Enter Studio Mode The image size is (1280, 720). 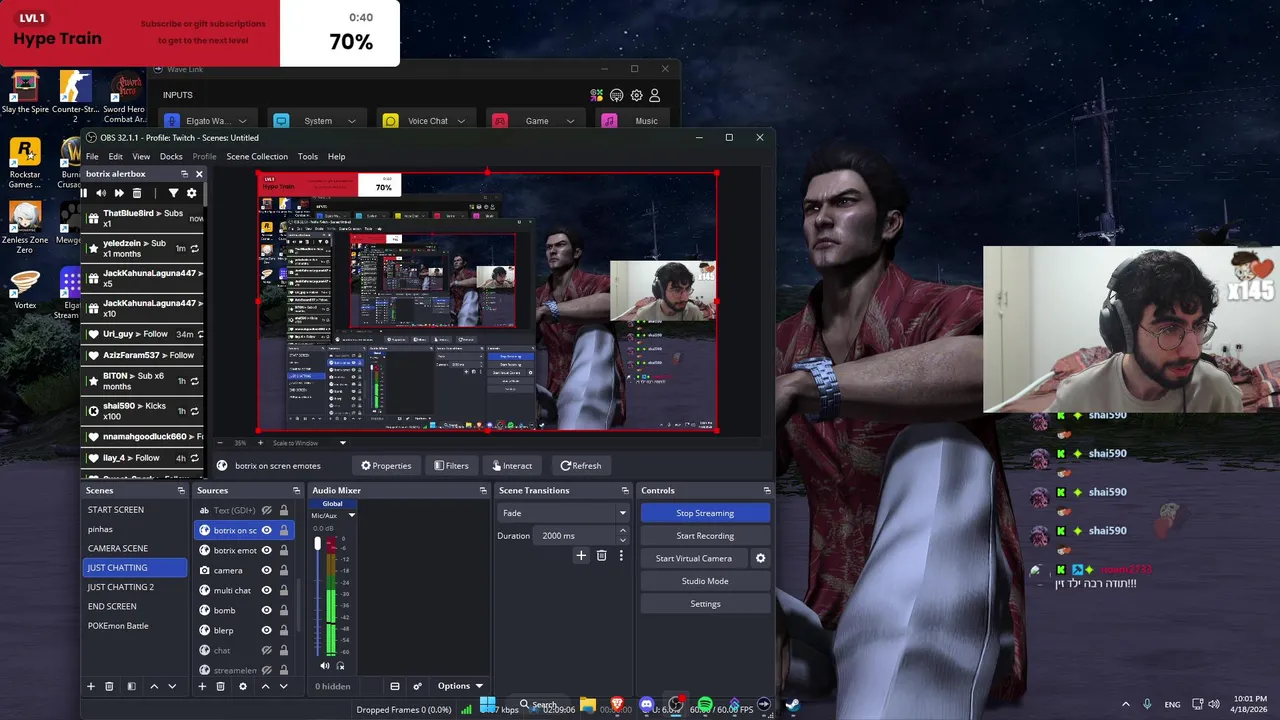tap(705, 581)
